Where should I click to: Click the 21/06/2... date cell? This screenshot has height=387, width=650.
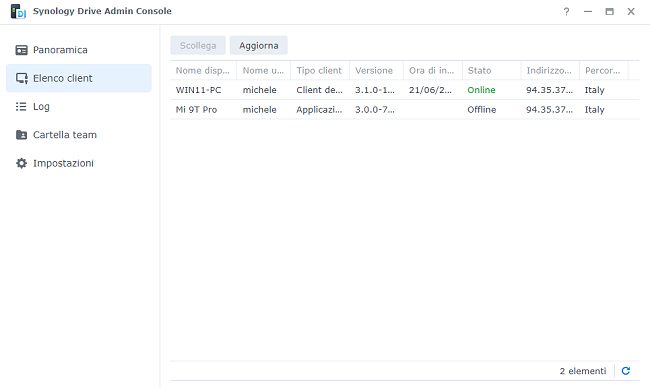(430, 90)
